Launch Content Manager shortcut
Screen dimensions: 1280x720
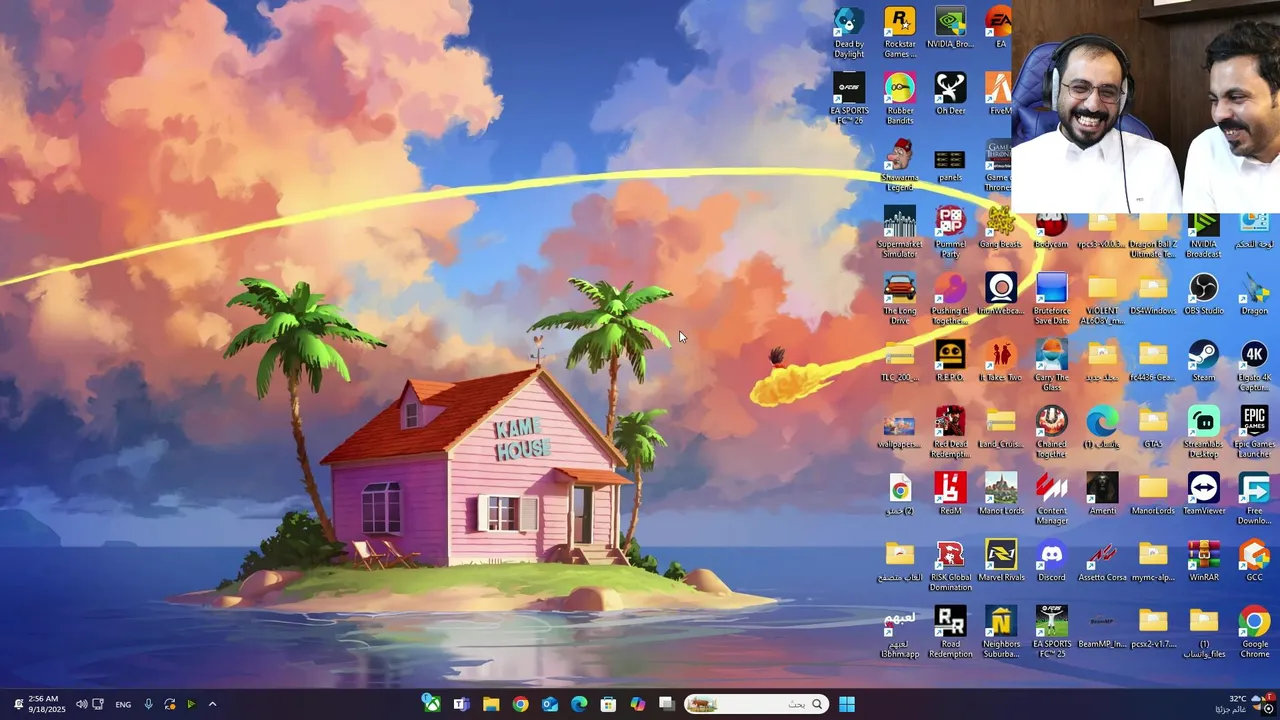[x=1051, y=499]
